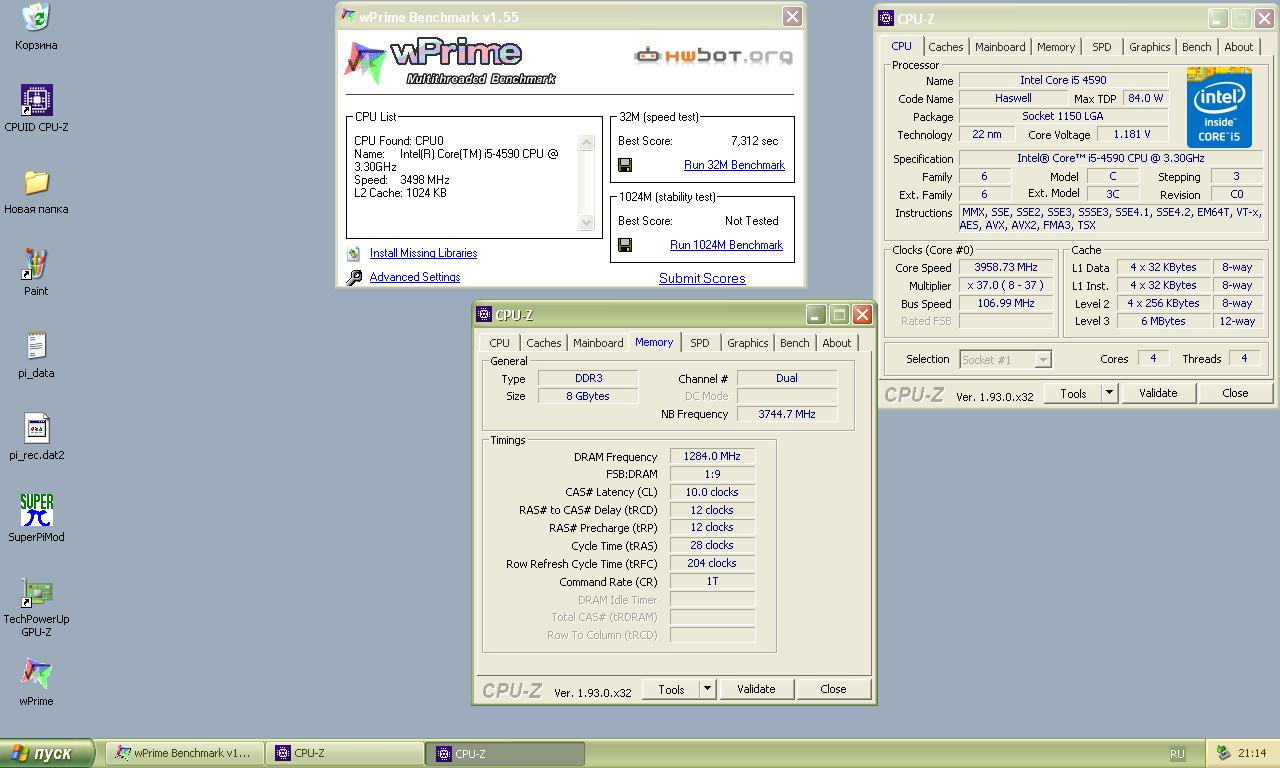Open Advanced Settings link in wPrime
1280x768 pixels.
coord(415,278)
